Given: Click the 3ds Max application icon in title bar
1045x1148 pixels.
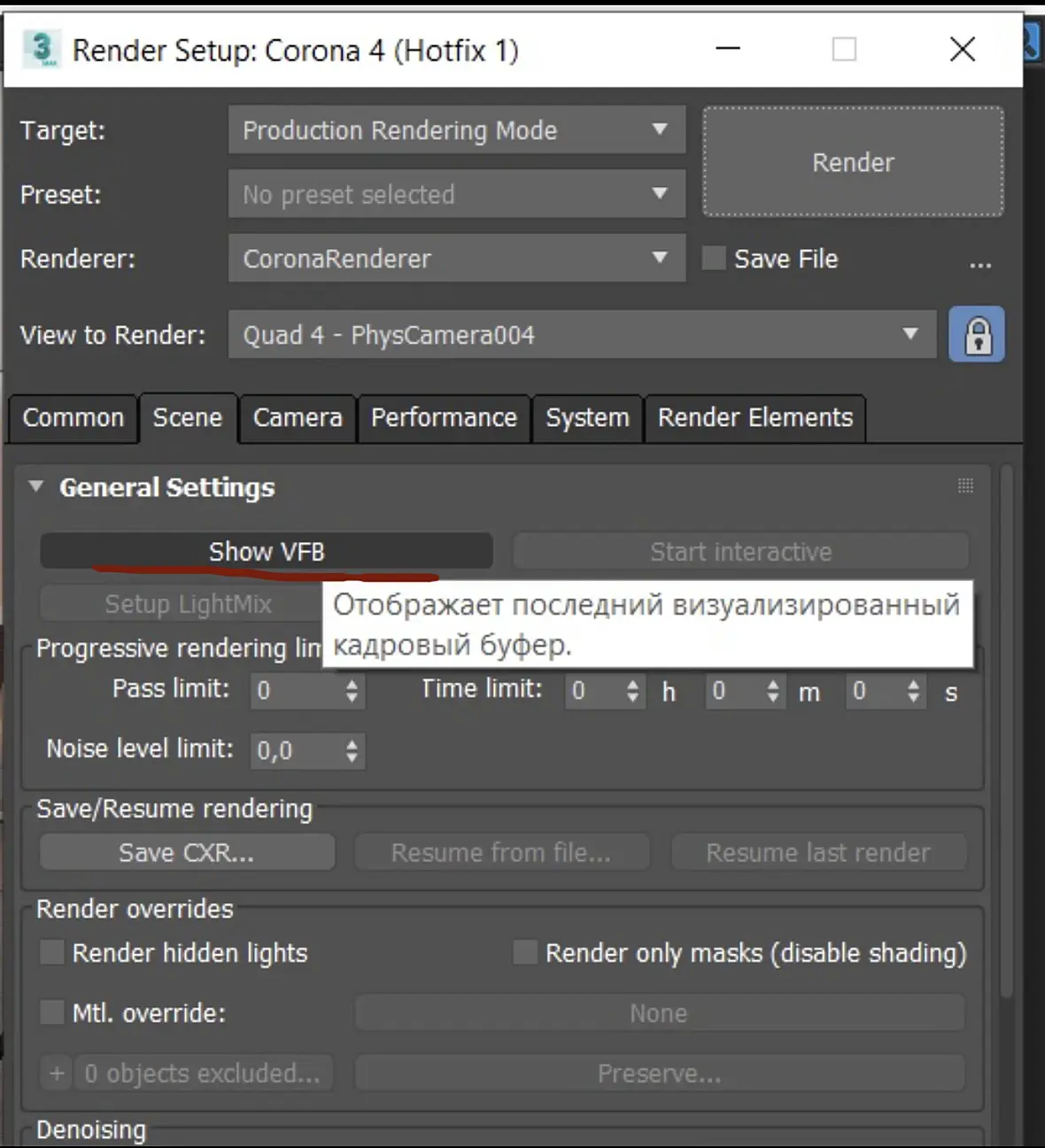Looking at the screenshot, I should (x=41, y=49).
